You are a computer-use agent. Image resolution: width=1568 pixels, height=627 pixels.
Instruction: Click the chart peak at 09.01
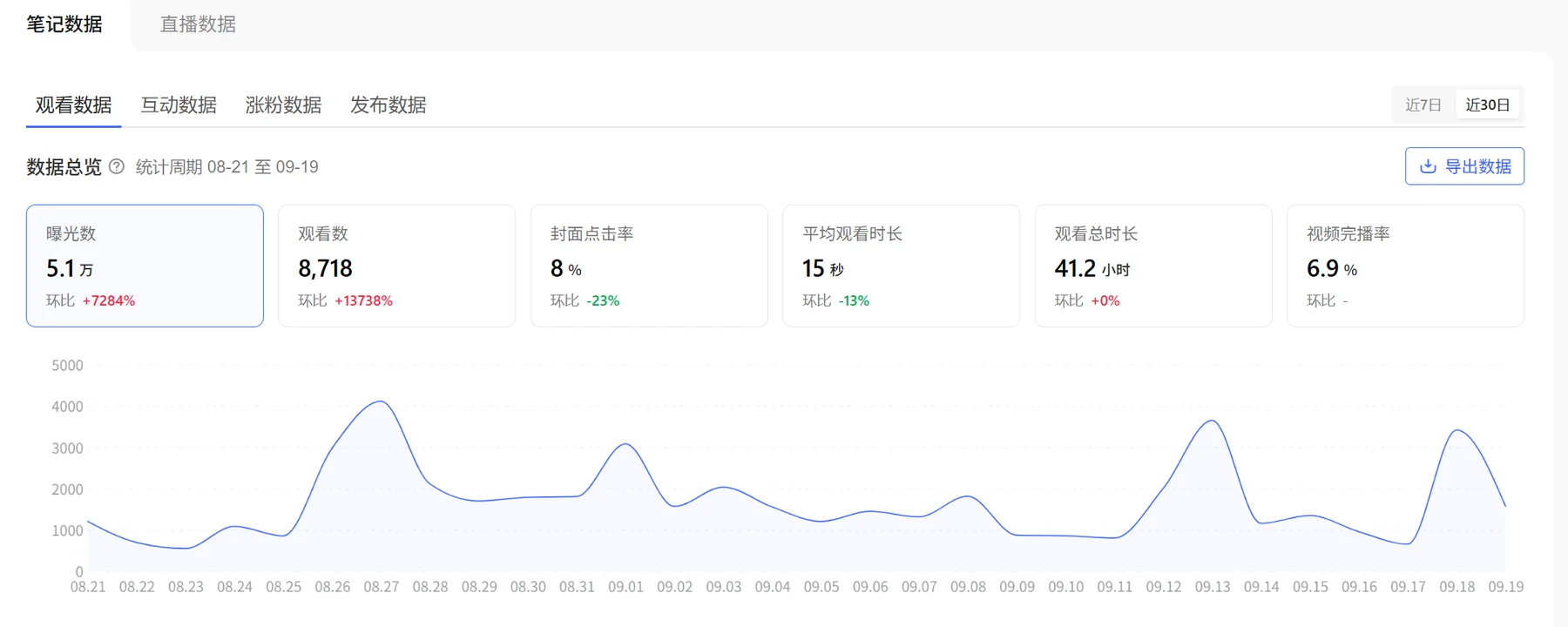625,444
